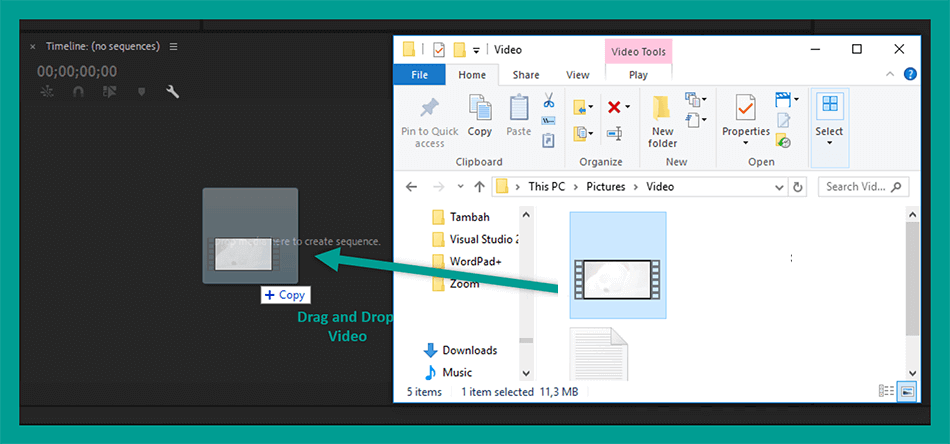
Task: Click the Edit icon in Open group
Action: 783,121
